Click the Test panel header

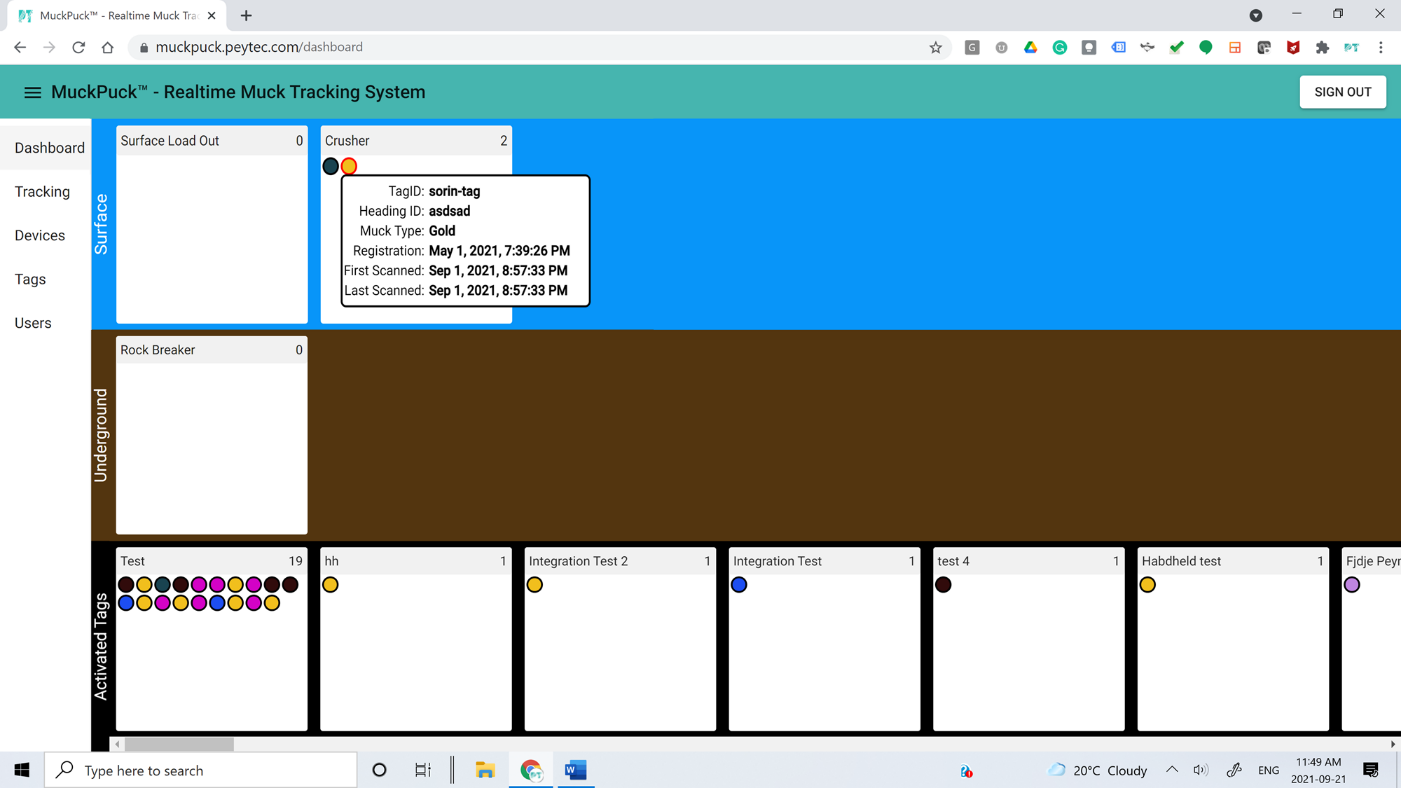coord(212,561)
